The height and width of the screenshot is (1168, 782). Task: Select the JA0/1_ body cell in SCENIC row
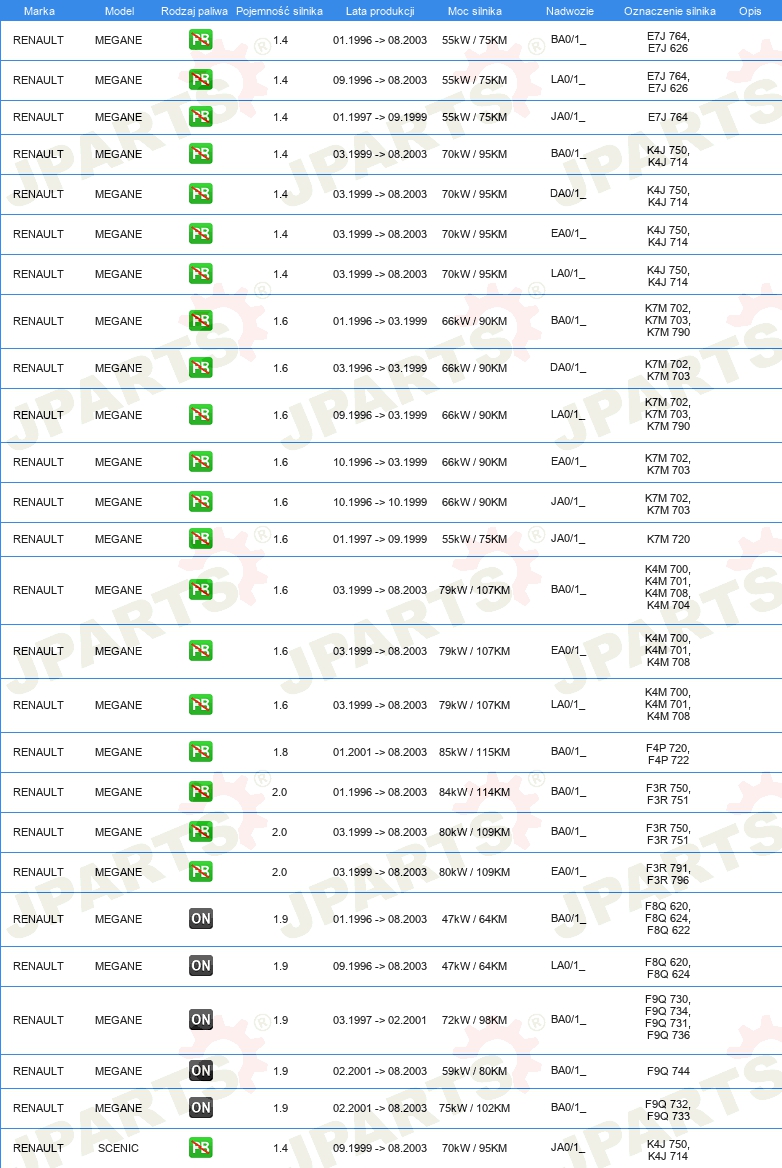point(568,1147)
